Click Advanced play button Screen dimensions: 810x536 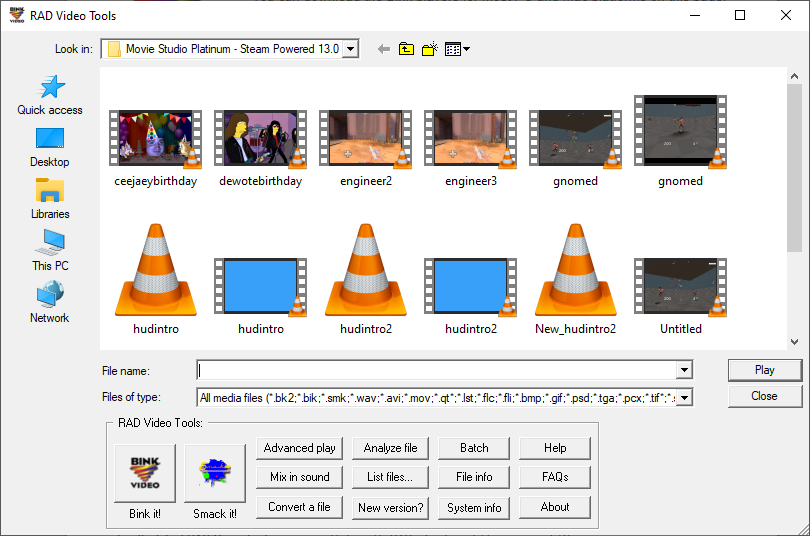tap(299, 448)
